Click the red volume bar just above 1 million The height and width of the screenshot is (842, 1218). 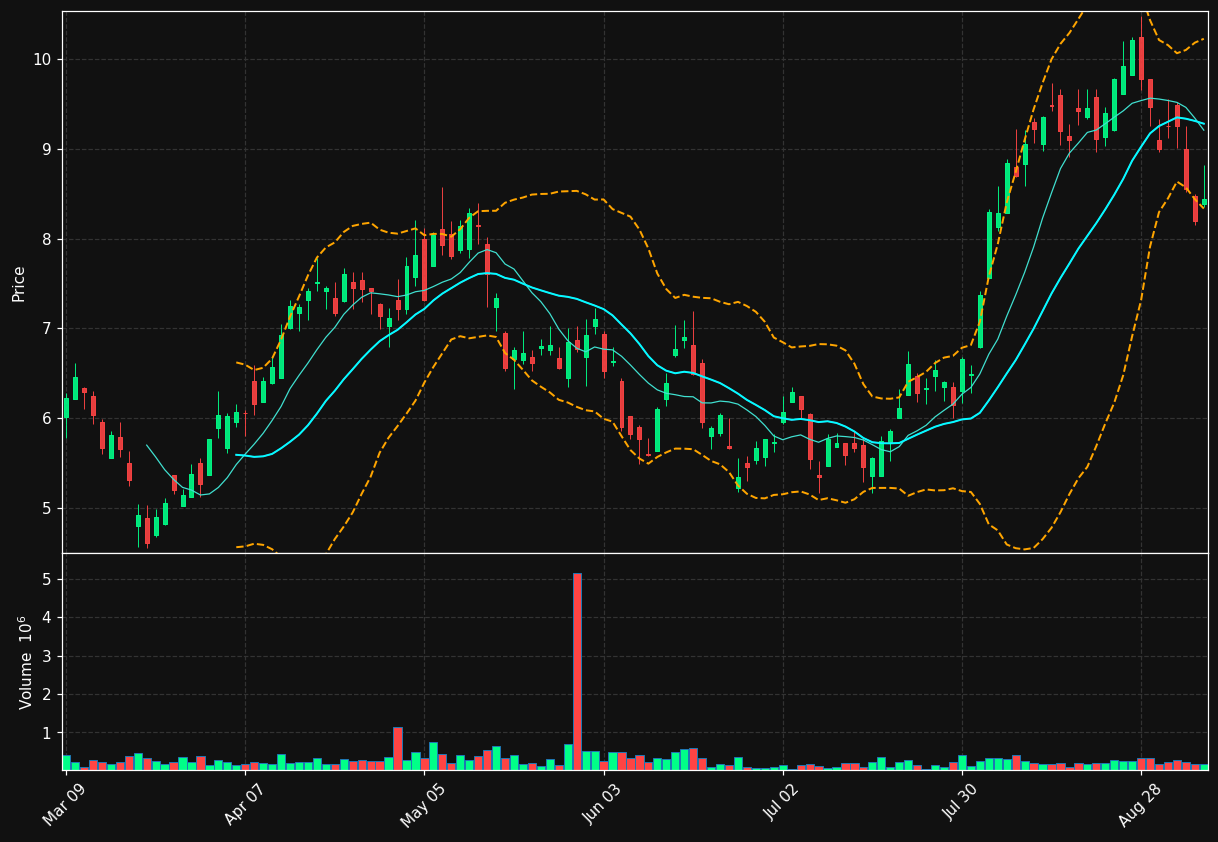click(x=398, y=748)
